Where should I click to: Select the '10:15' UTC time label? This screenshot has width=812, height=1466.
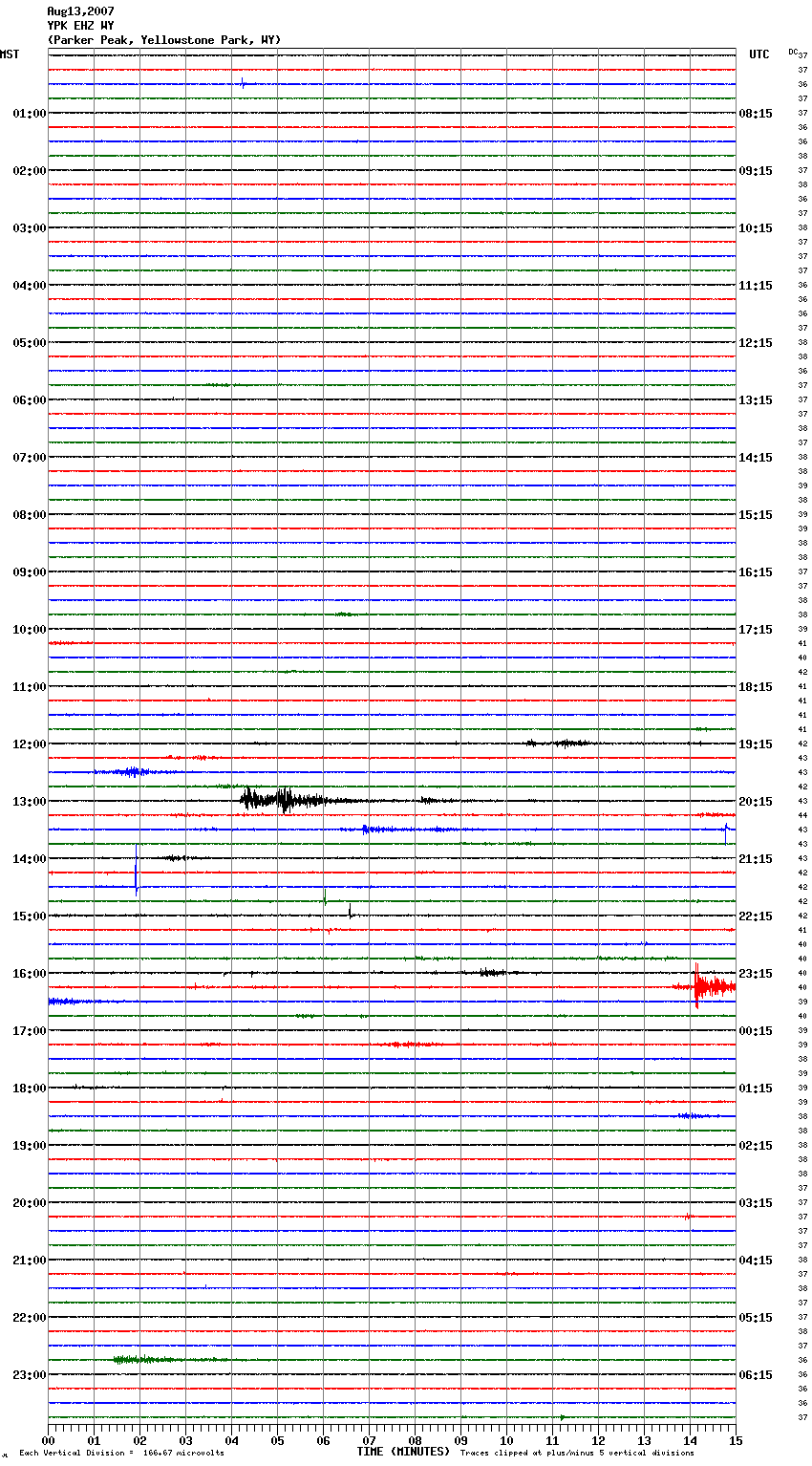click(756, 228)
